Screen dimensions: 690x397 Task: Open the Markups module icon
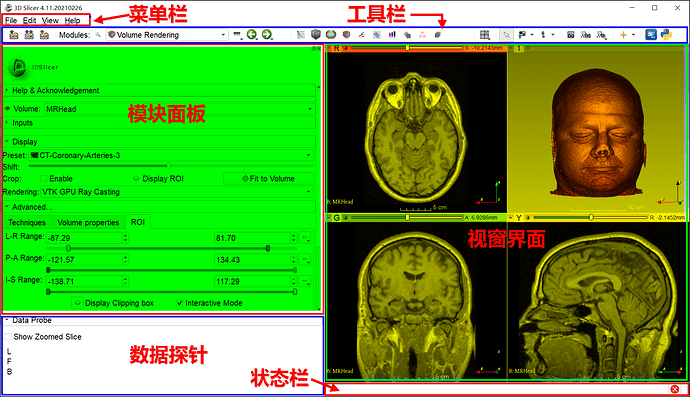(362, 35)
